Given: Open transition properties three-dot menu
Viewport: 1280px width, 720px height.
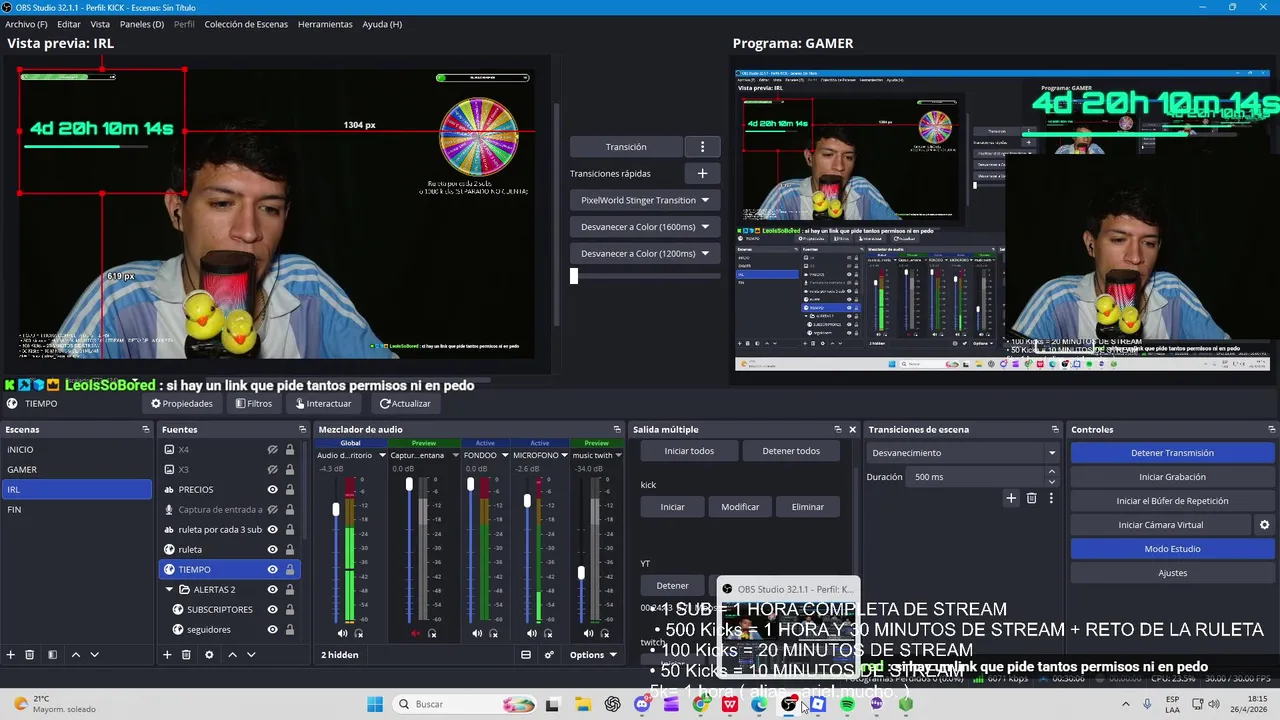Looking at the screenshot, I should pos(1051,498).
